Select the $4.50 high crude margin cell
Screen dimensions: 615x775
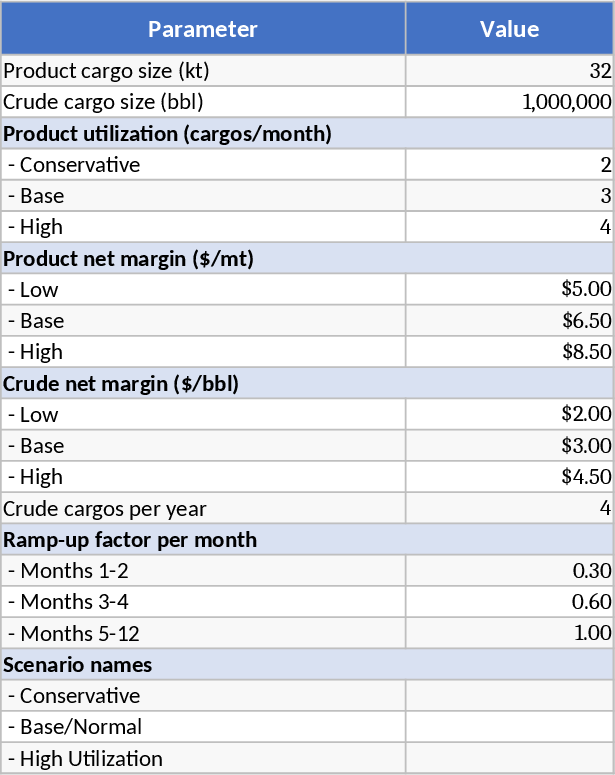509,477
